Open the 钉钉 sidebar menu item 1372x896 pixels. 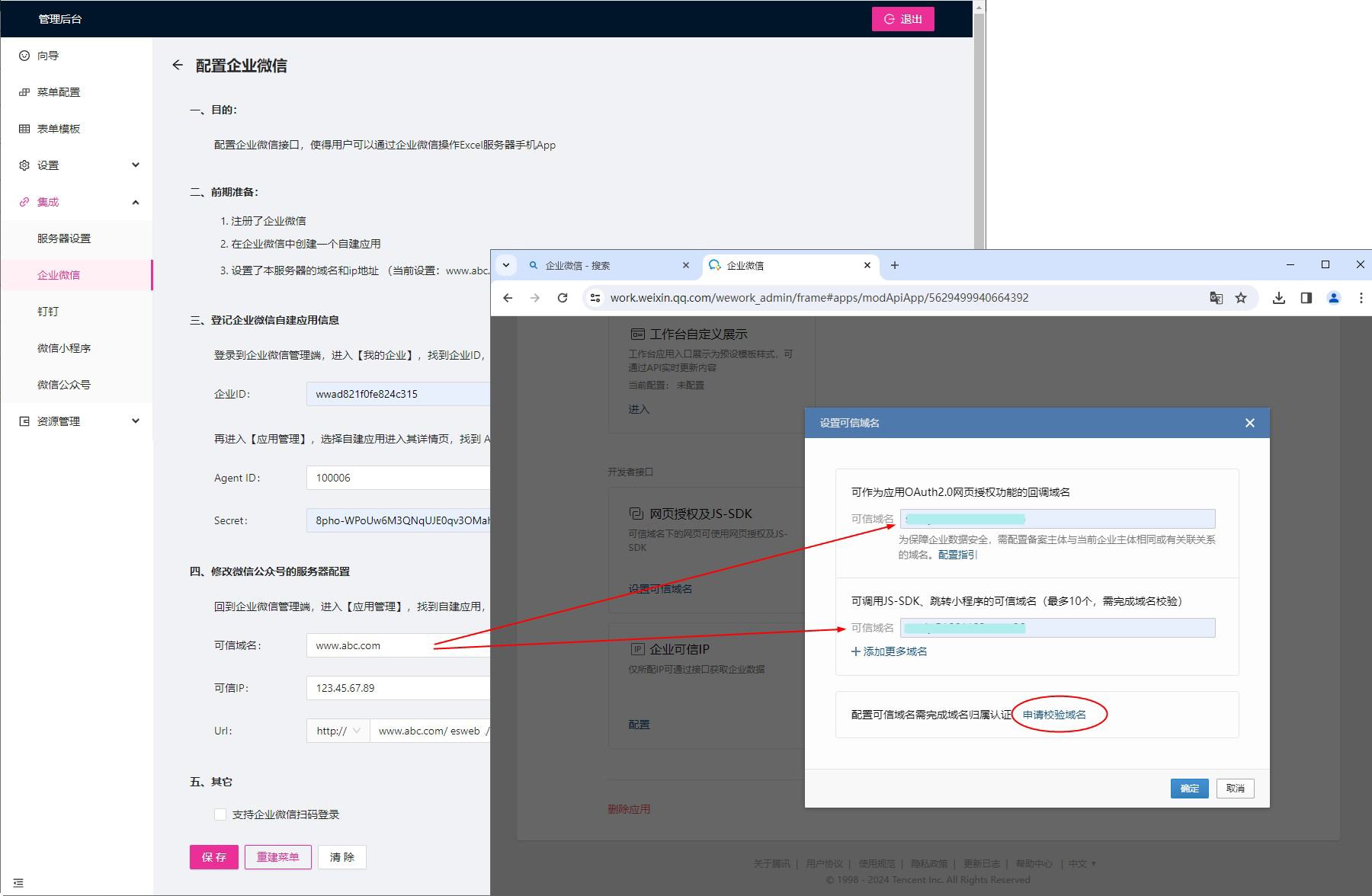coord(48,312)
